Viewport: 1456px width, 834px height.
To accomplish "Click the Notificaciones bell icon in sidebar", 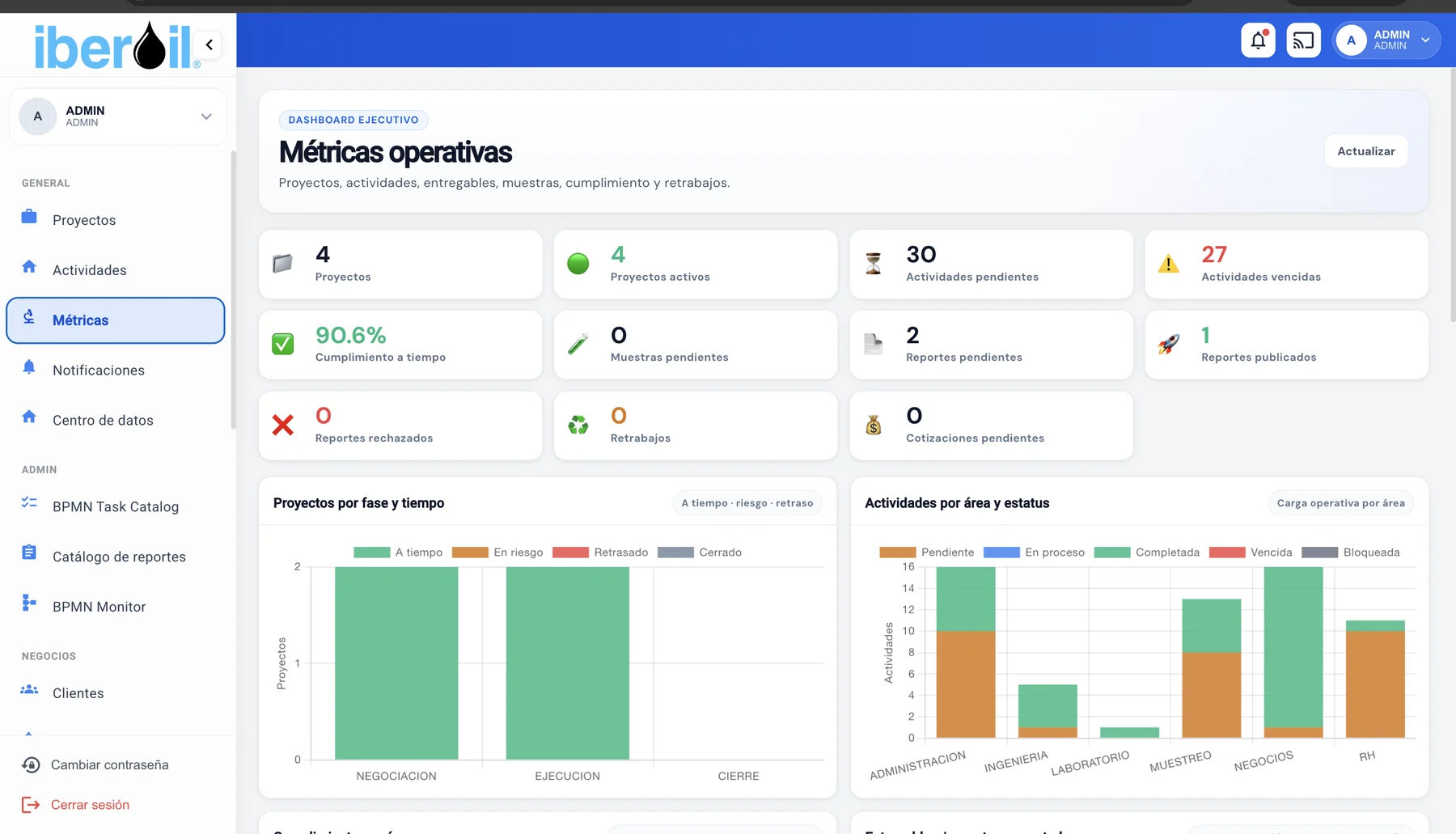I will 29,367.
